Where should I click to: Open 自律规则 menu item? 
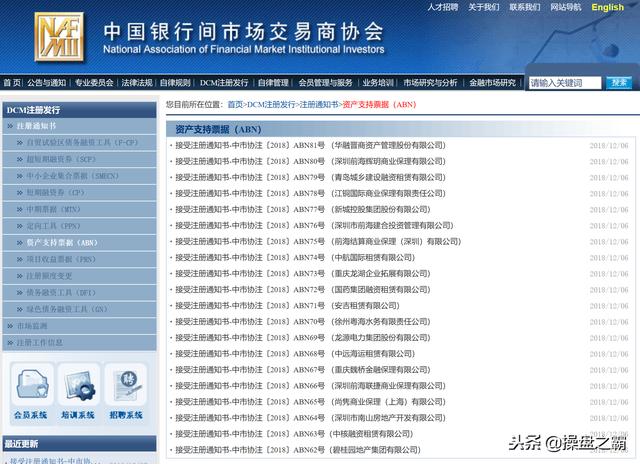pyautogui.click(x=175, y=82)
